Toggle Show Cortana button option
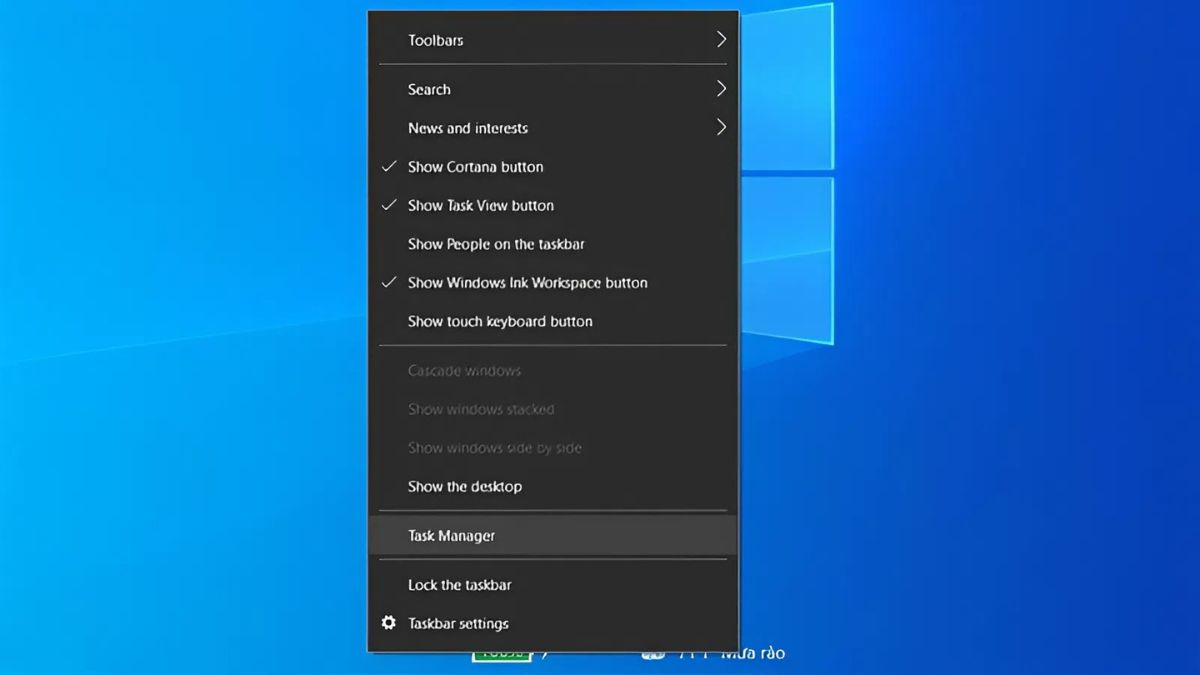Screen dimensions: 1200x675 [475, 166]
